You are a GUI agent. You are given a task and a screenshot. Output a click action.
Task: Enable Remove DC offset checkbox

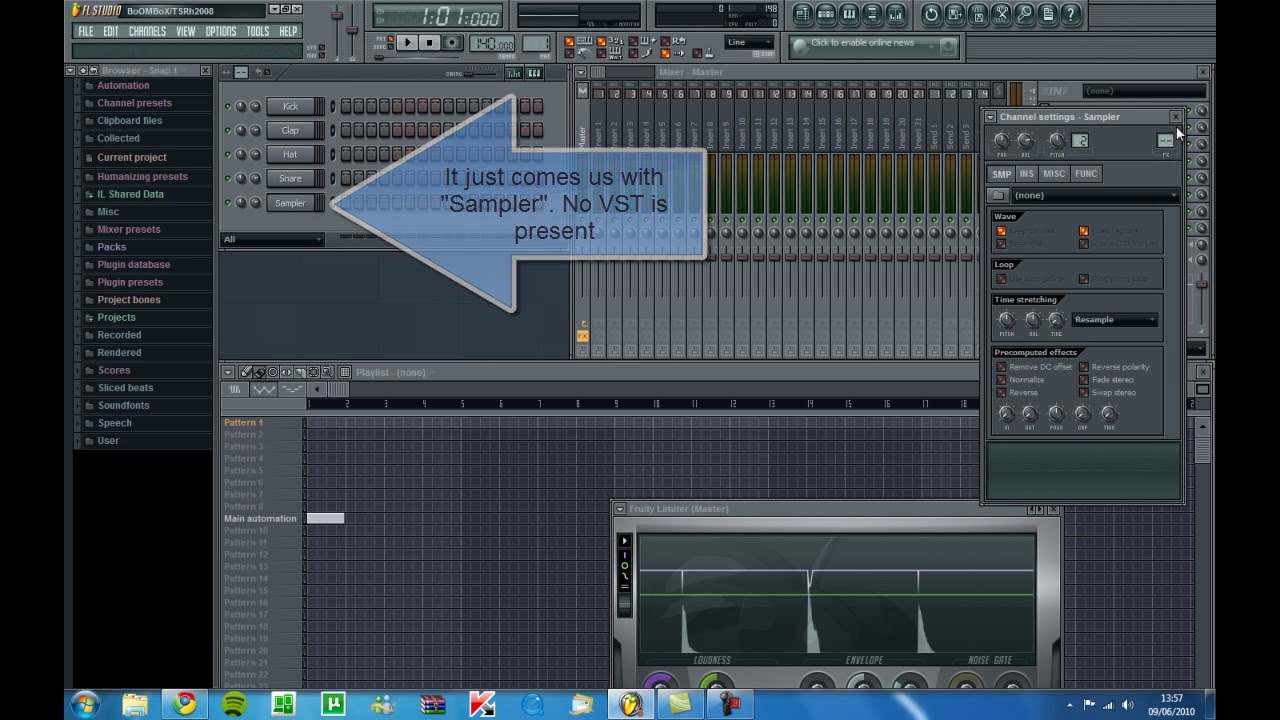coord(1001,367)
